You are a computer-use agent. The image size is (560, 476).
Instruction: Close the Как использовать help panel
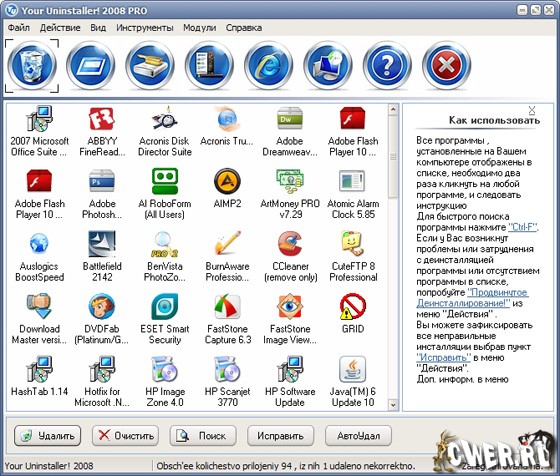(x=532, y=110)
